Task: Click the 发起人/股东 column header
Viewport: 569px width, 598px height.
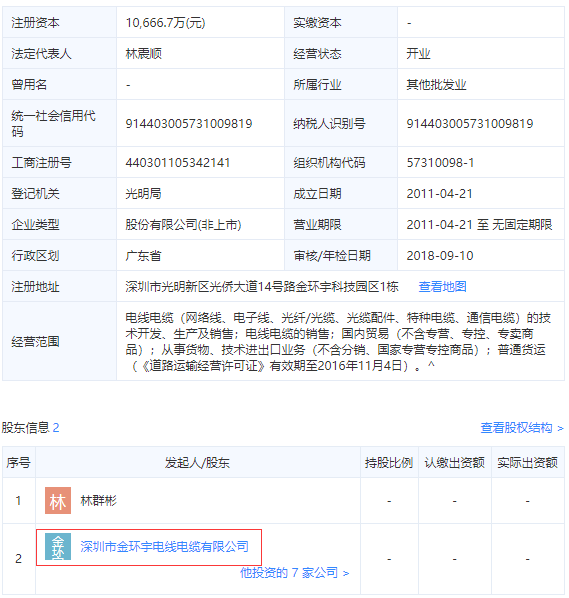Action: click(x=197, y=463)
